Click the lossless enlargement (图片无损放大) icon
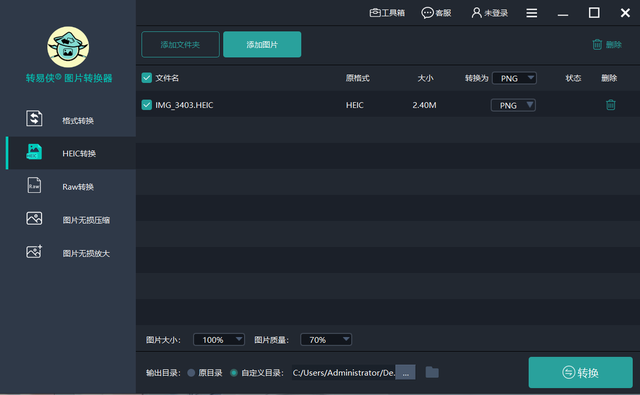This screenshot has height=395, width=640. click(34, 251)
